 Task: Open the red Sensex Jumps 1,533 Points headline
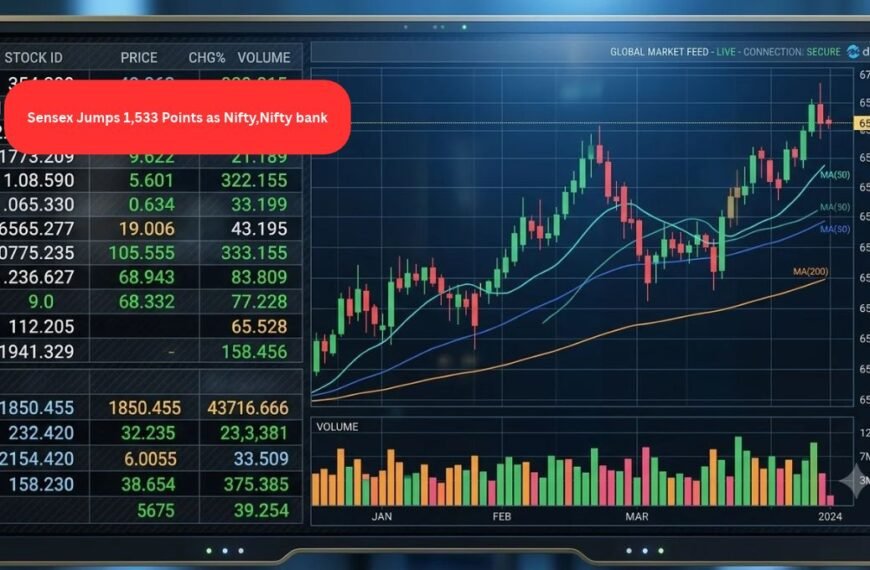178,117
